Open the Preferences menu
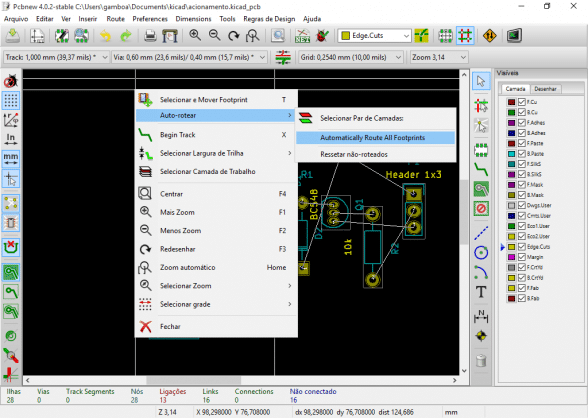Image resolution: width=588 pixels, height=418 pixels. click(150, 19)
